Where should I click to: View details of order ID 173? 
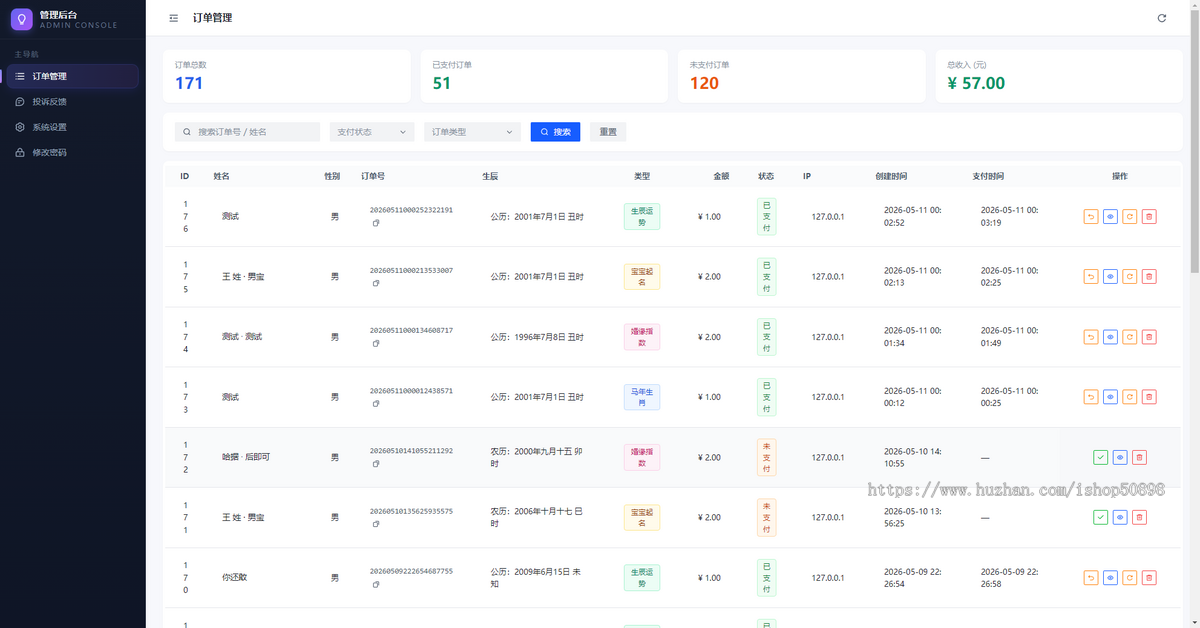(1110, 397)
